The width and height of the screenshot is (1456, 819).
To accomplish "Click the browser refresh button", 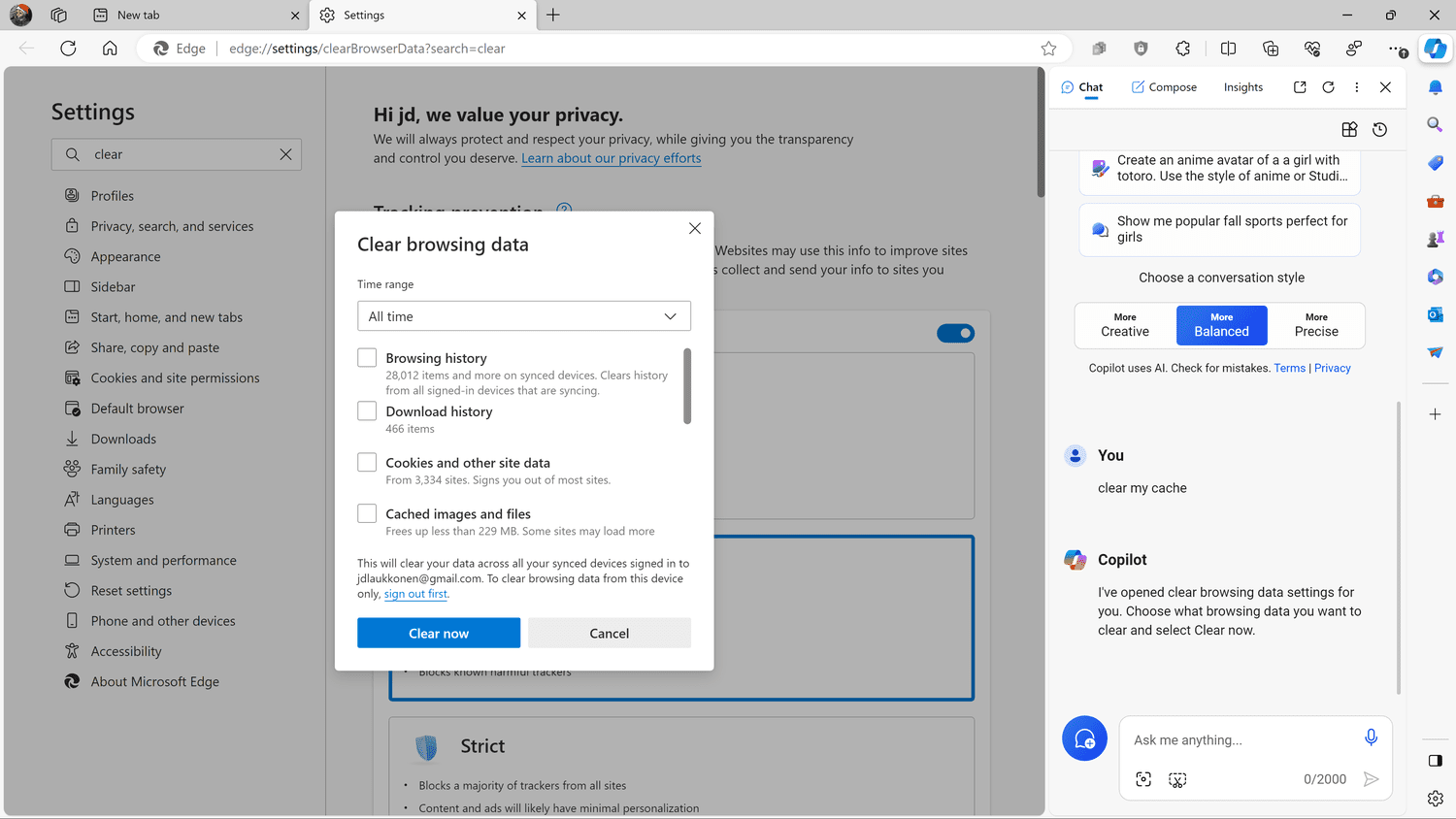I will coord(68,49).
